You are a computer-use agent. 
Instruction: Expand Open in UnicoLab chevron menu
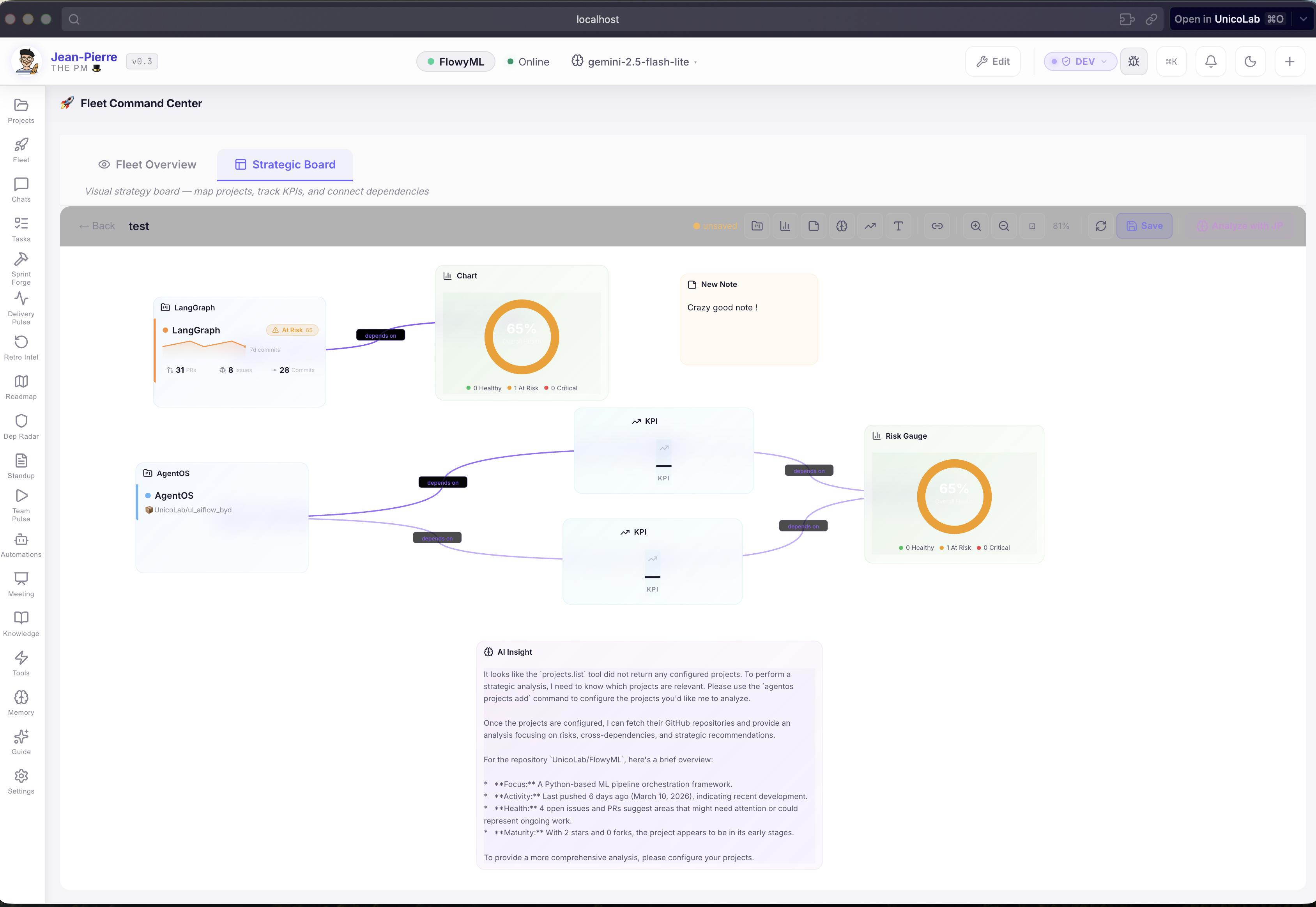1303,19
